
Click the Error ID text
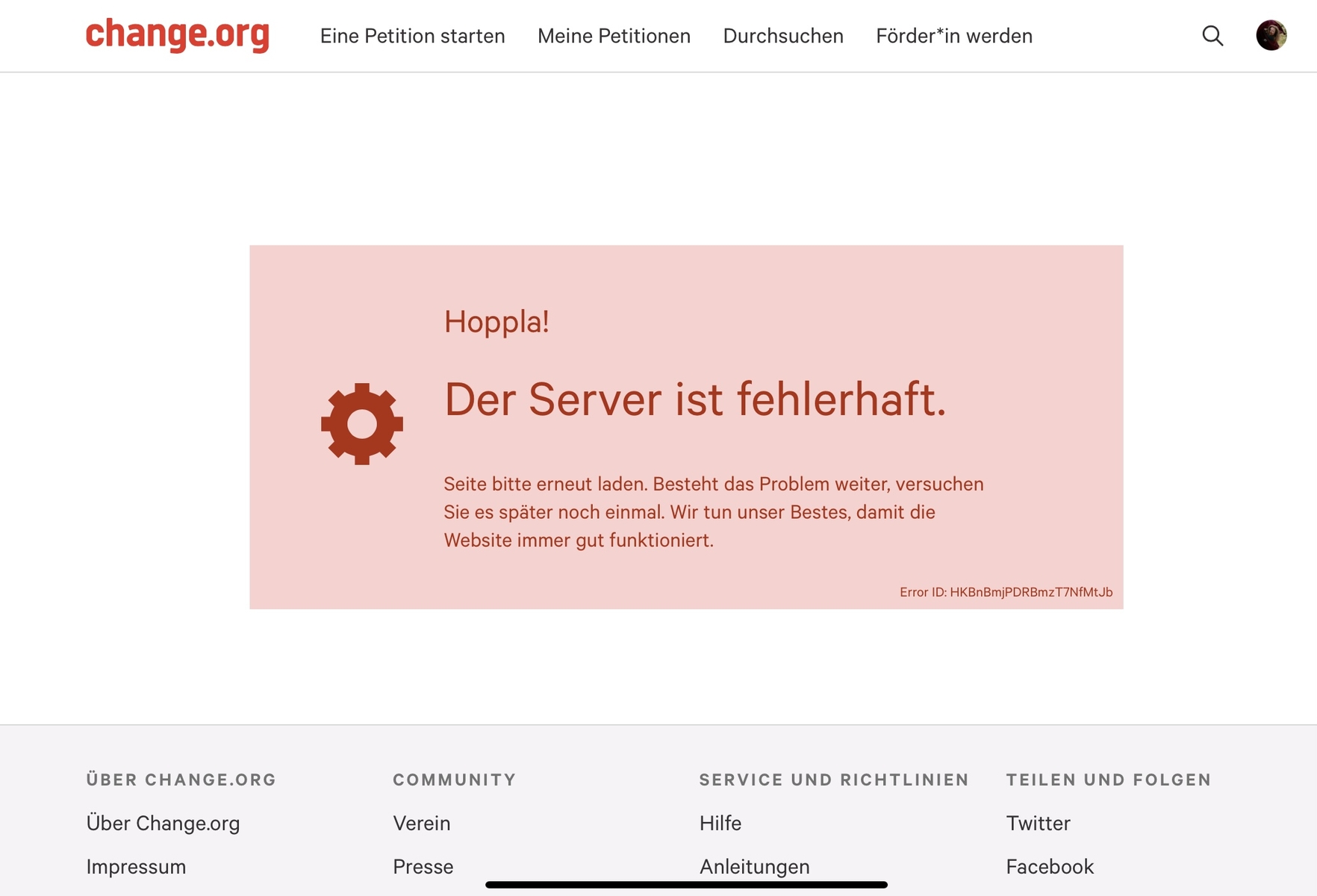pos(1005,592)
